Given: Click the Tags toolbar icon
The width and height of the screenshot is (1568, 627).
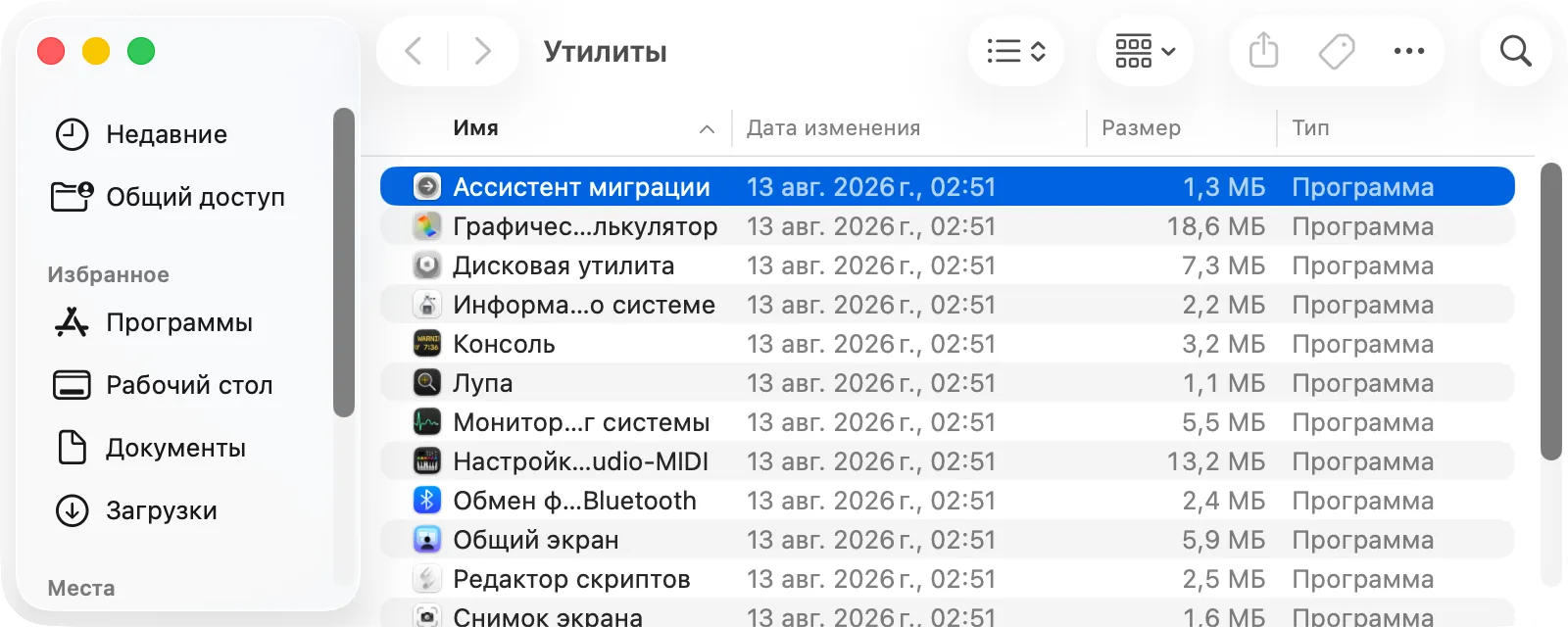Looking at the screenshot, I should point(1337,51).
